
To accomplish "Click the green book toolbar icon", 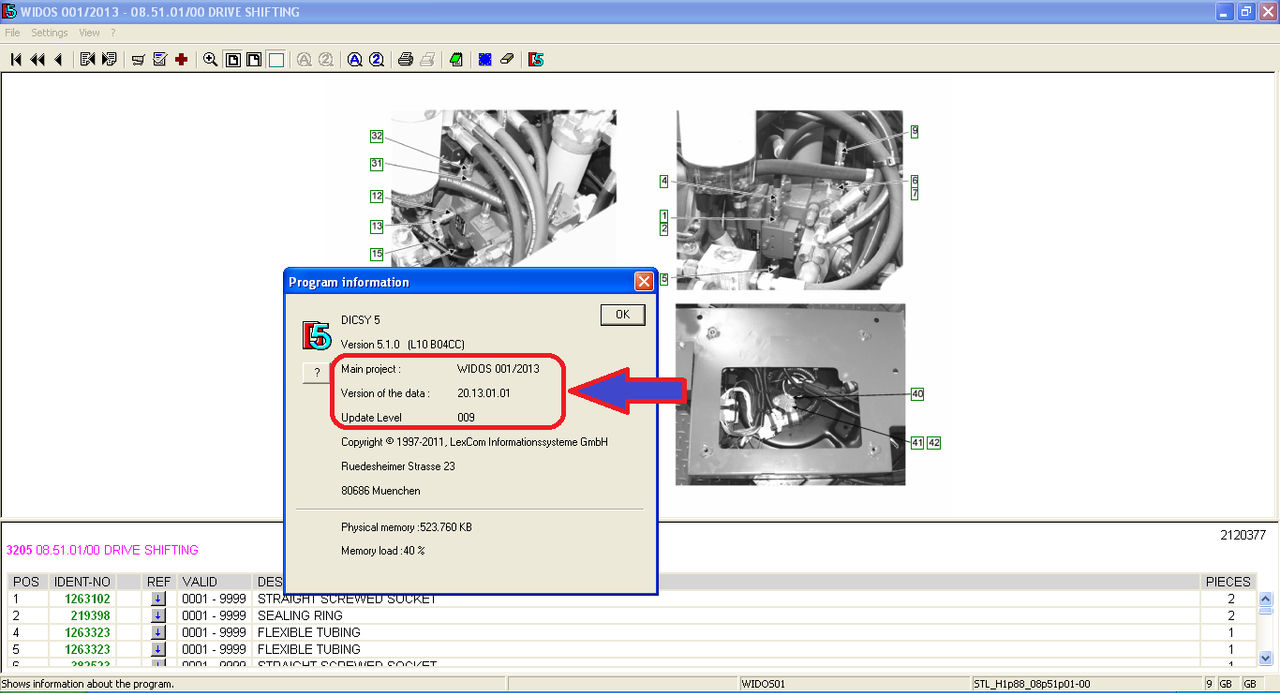I will 456,60.
